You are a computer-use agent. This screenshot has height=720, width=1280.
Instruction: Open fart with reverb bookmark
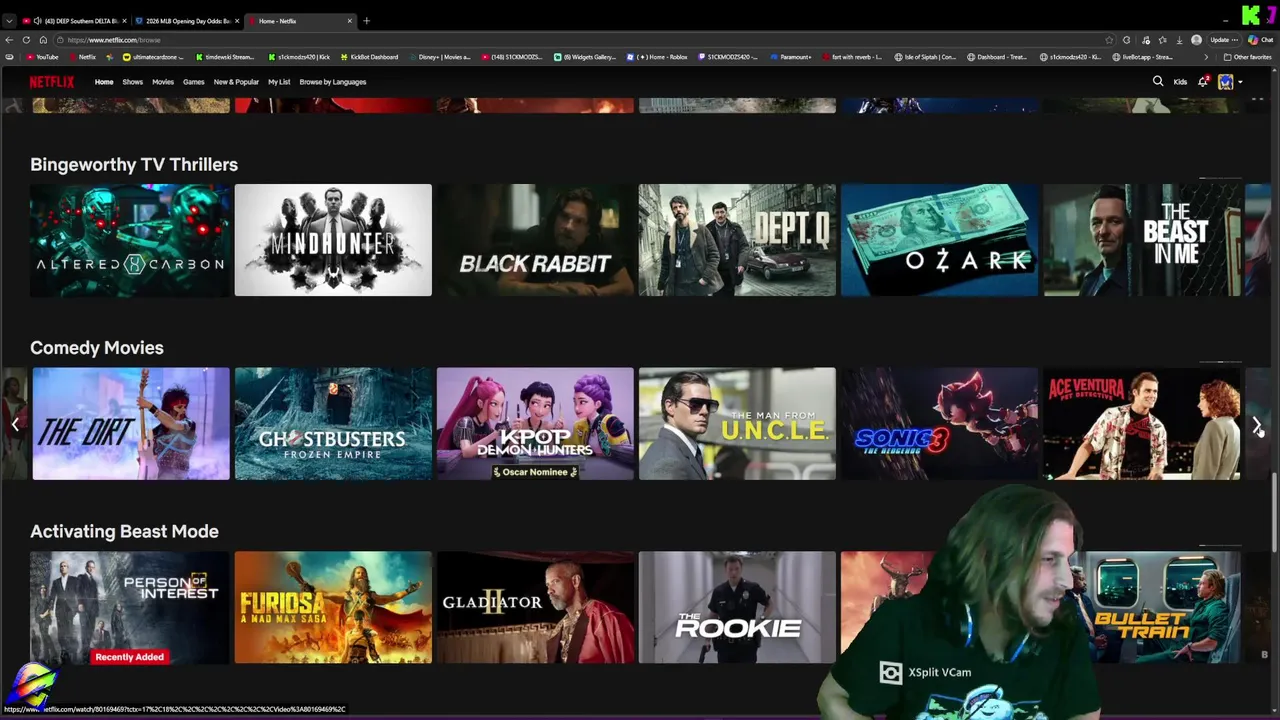[x=852, y=57]
